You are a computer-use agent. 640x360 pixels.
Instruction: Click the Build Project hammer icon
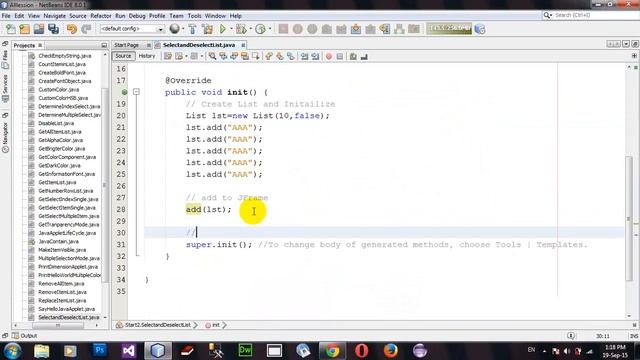click(192, 29)
